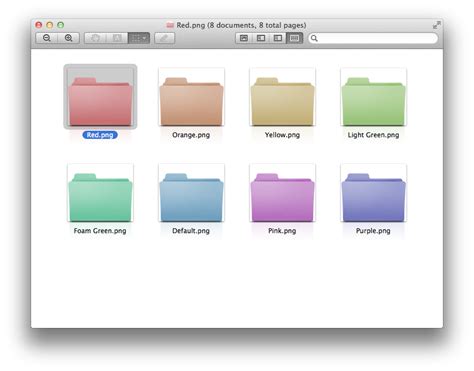Screen dimensions: 474x371
Task: Click the search field in toolbar
Action: [373, 38]
